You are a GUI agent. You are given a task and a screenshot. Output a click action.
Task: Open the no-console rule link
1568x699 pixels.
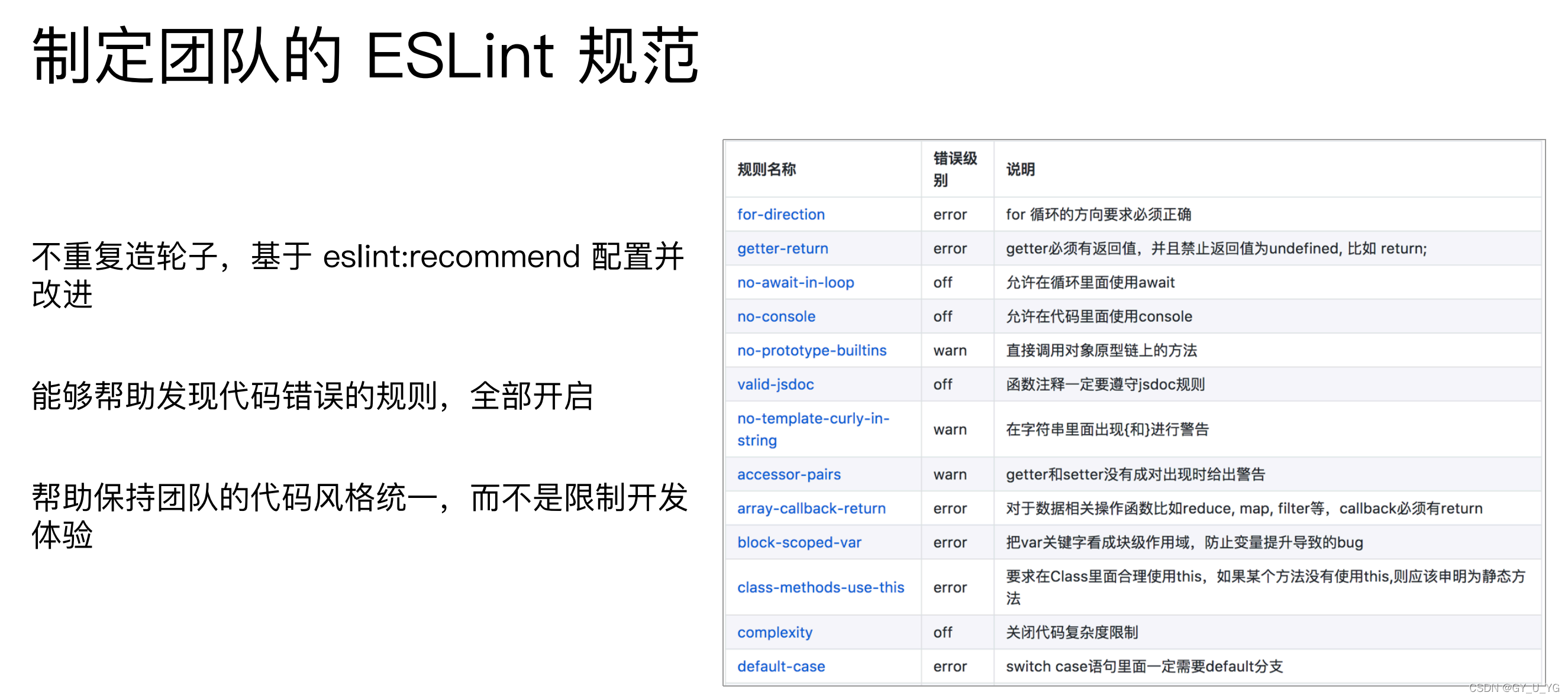tap(776, 316)
